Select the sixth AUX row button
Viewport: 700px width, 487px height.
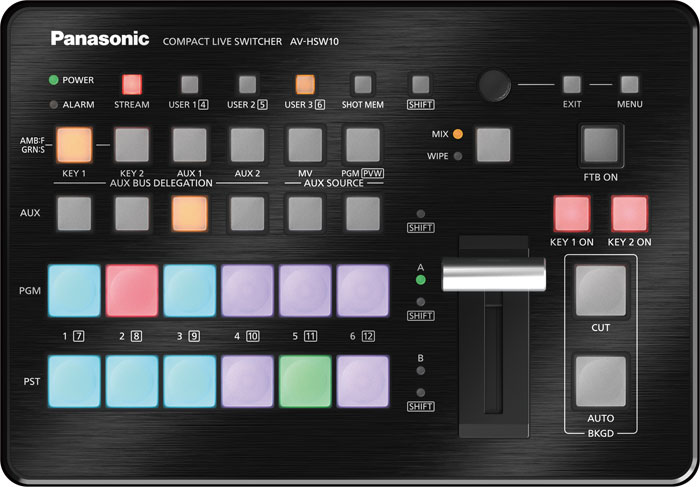click(x=363, y=214)
